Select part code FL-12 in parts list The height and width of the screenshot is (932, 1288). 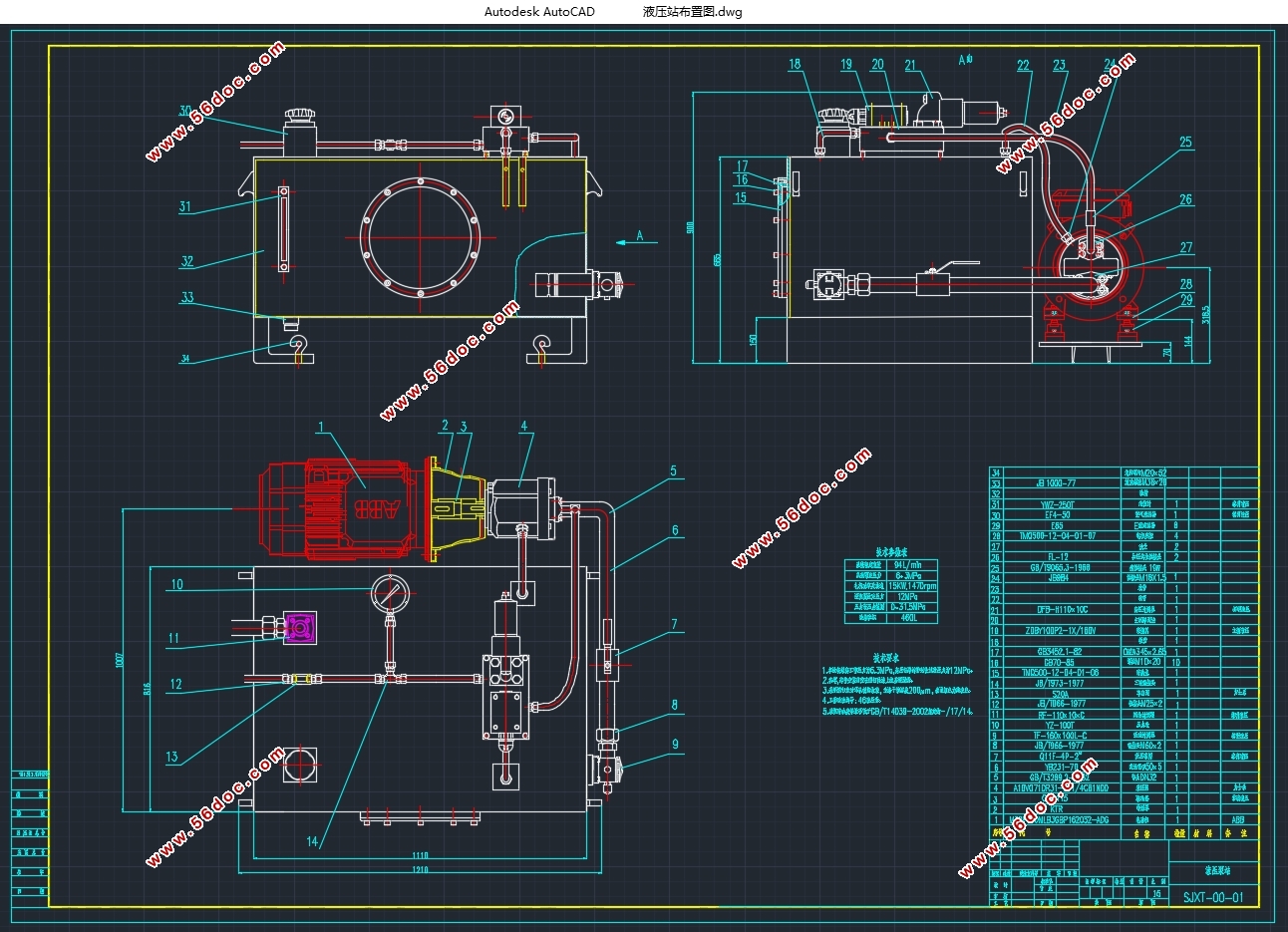click(x=1058, y=556)
